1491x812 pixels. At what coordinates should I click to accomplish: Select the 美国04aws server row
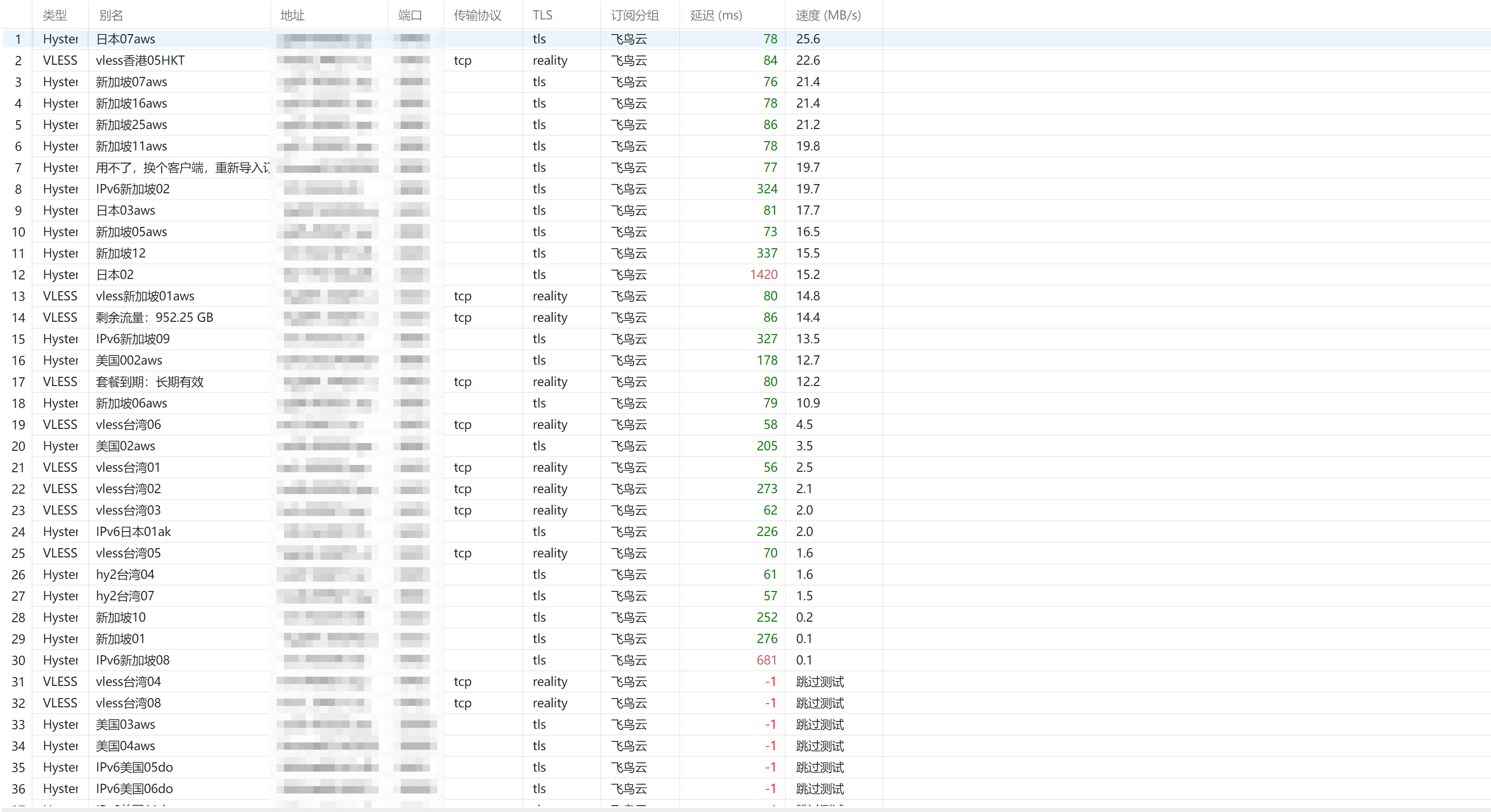pos(745,745)
